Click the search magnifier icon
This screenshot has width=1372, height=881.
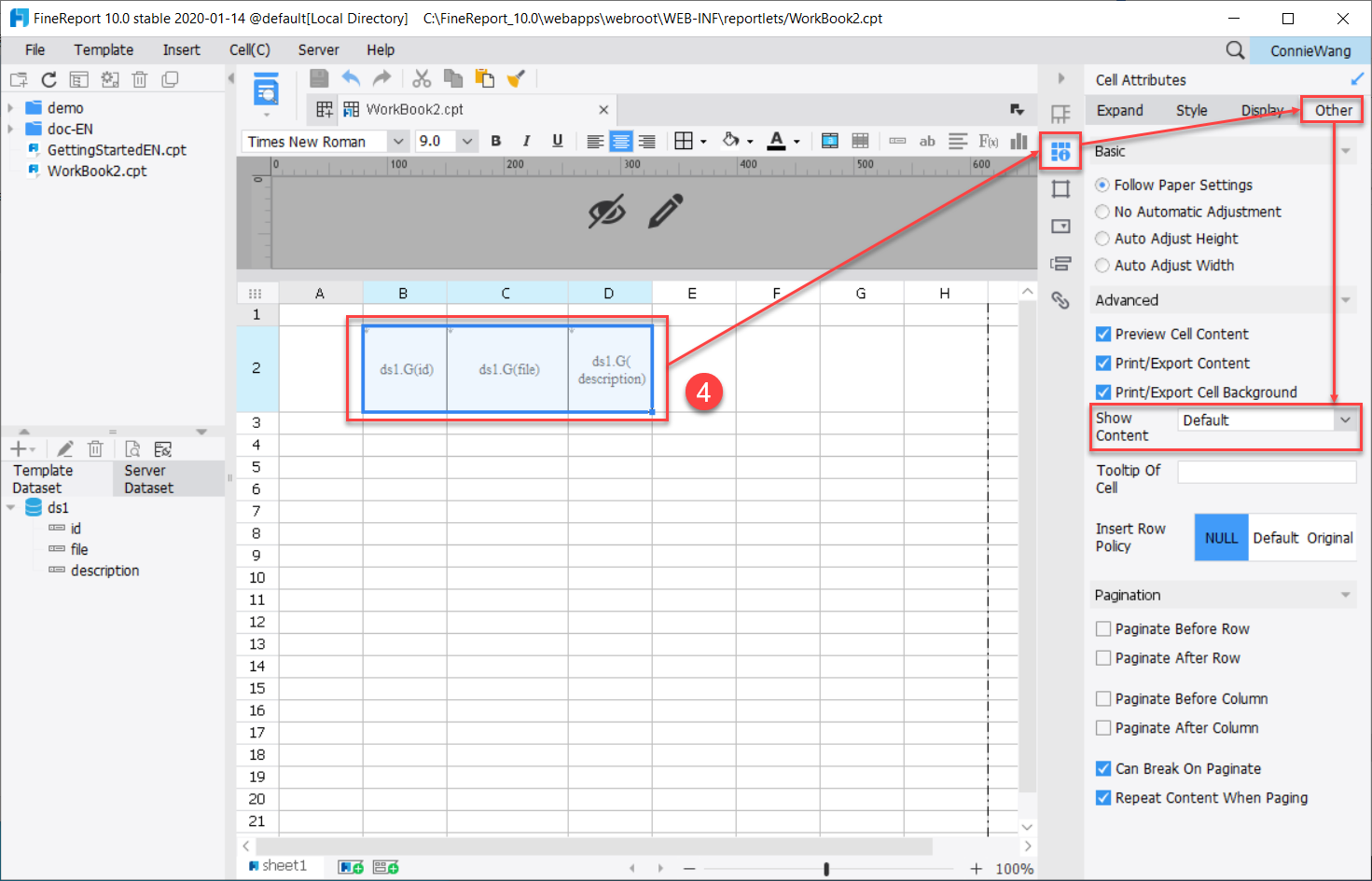1235,50
